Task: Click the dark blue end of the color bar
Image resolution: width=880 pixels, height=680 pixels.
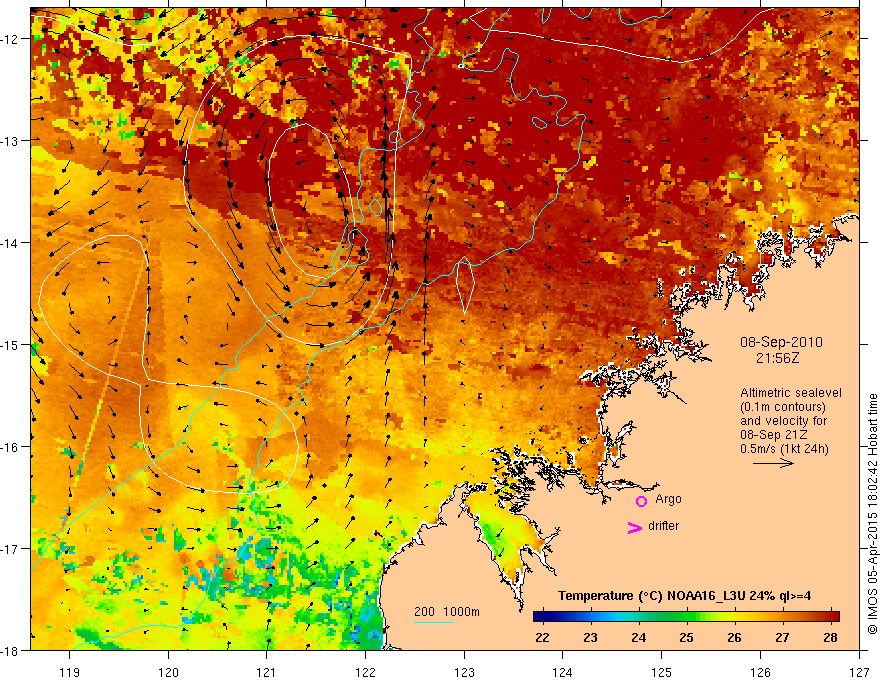Action: (538, 617)
